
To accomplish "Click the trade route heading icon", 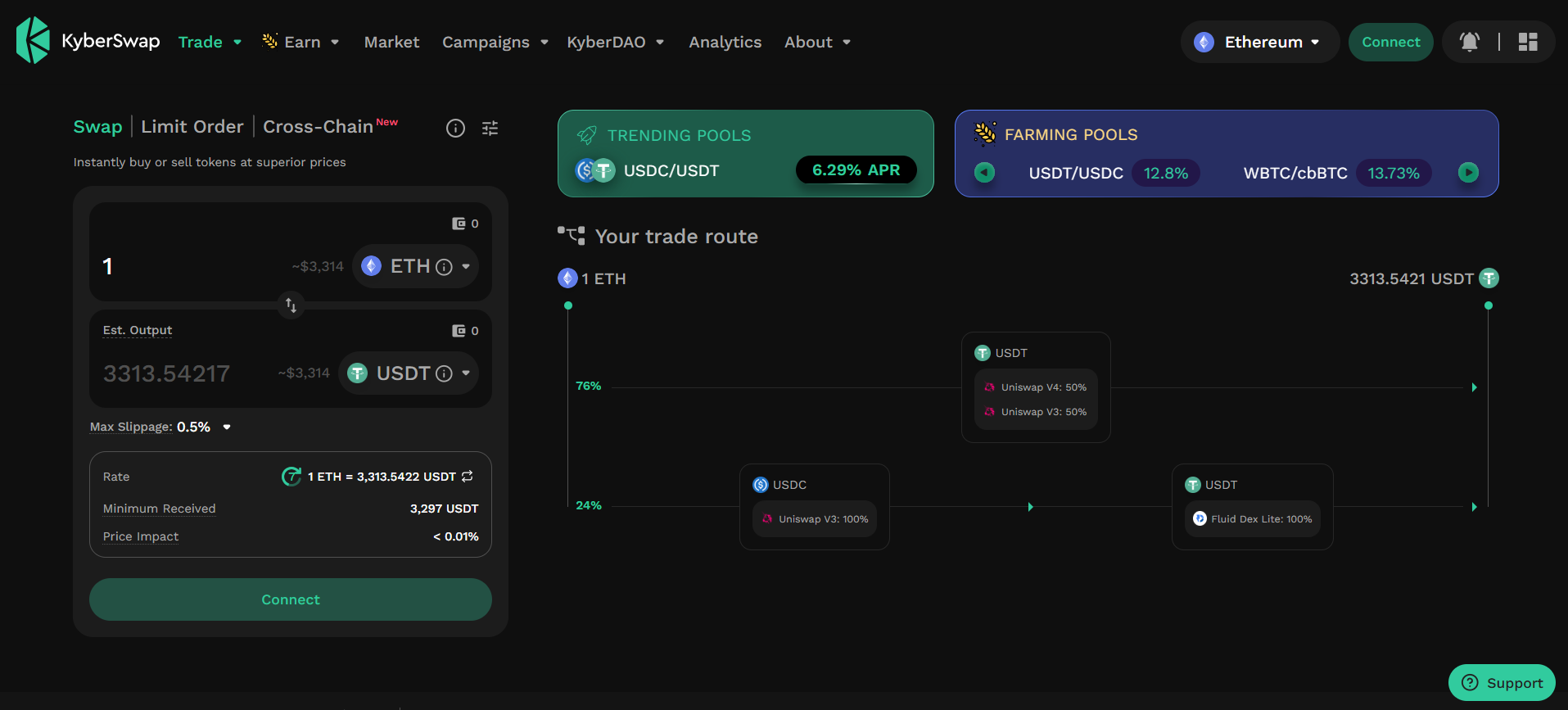I will point(572,236).
